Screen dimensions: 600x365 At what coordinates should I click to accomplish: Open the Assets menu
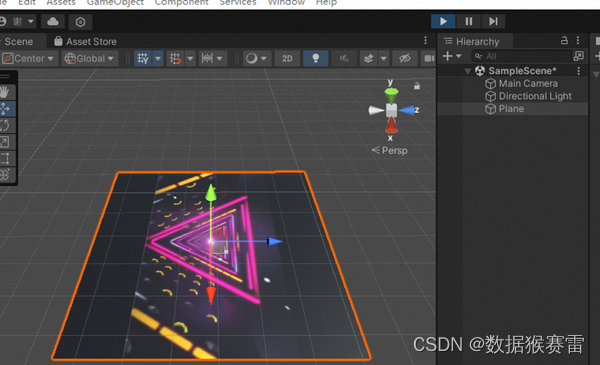point(61,3)
